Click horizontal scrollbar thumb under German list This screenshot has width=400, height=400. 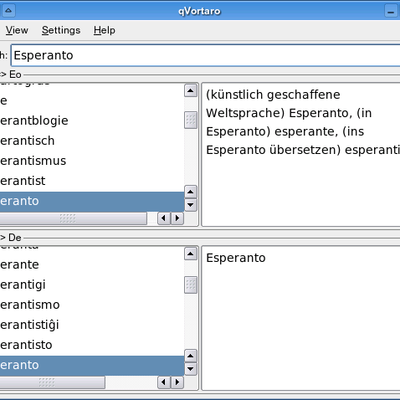(73, 218)
